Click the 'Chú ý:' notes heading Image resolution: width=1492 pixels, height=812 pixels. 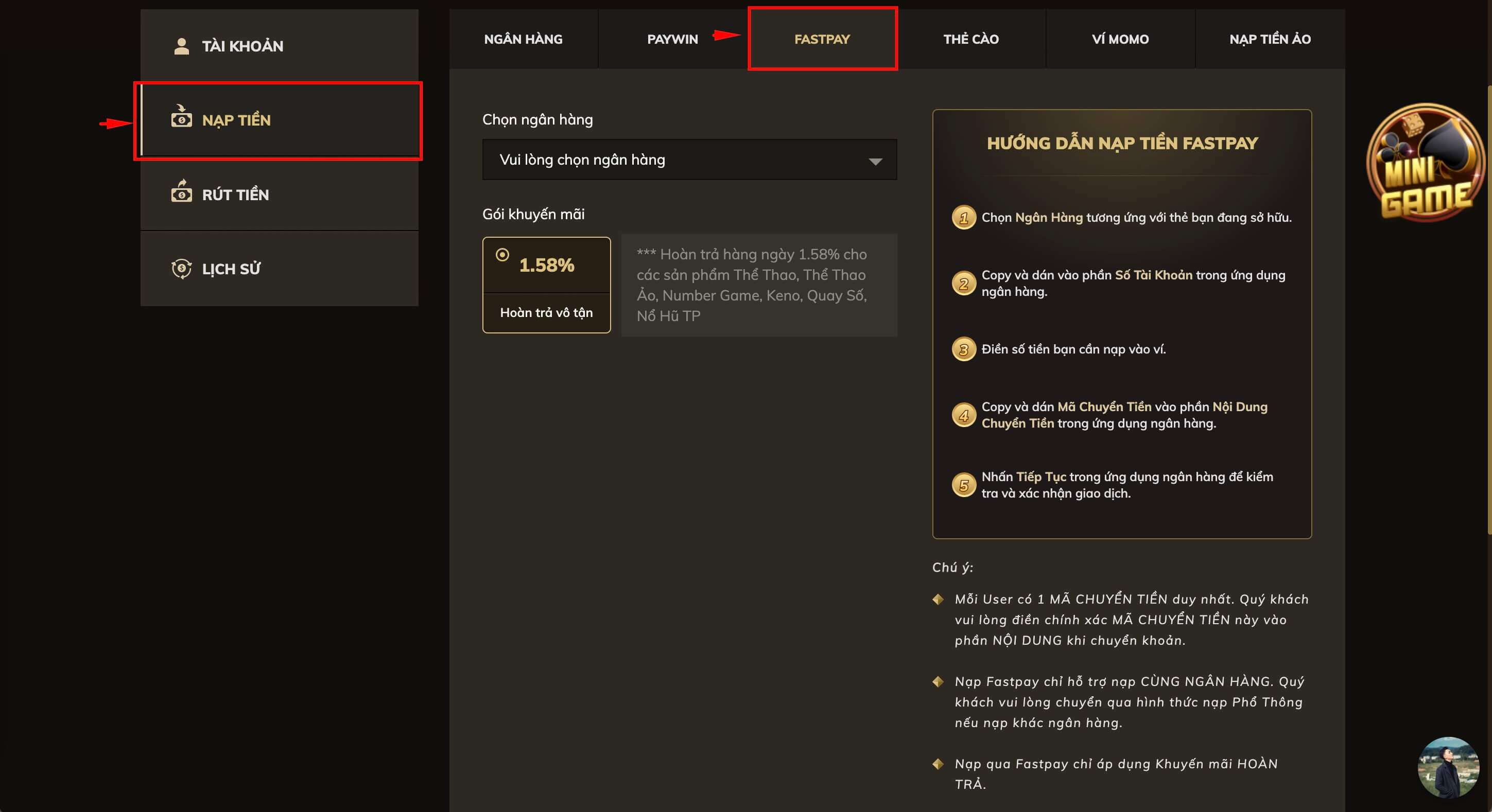pyautogui.click(x=952, y=568)
